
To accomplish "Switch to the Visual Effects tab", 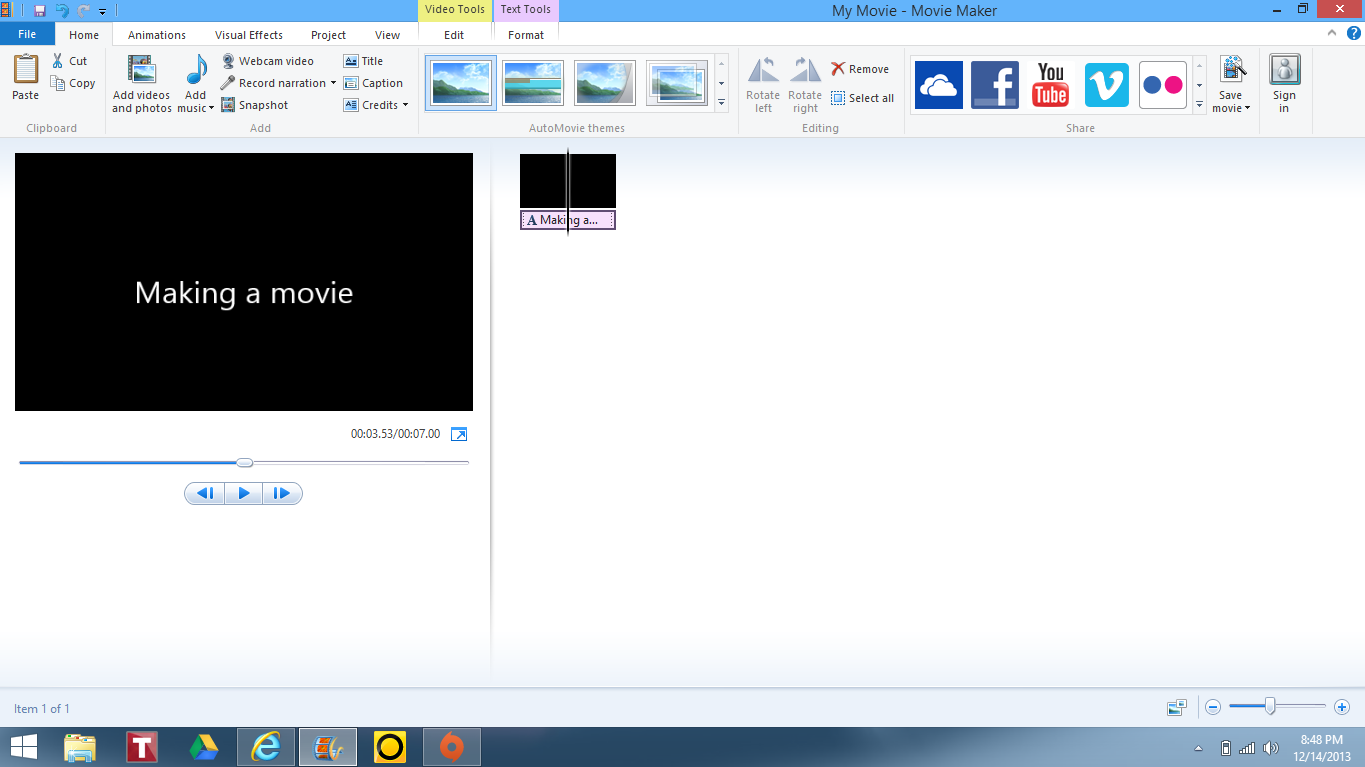I will (x=249, y=35).
